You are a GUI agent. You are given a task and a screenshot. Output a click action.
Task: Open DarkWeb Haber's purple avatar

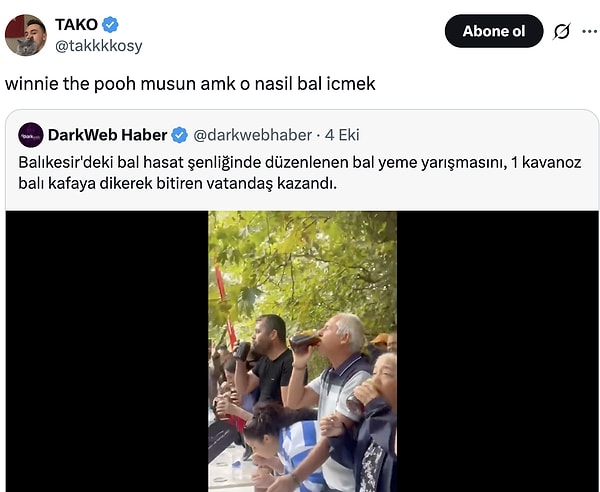[x=31, y=135]
